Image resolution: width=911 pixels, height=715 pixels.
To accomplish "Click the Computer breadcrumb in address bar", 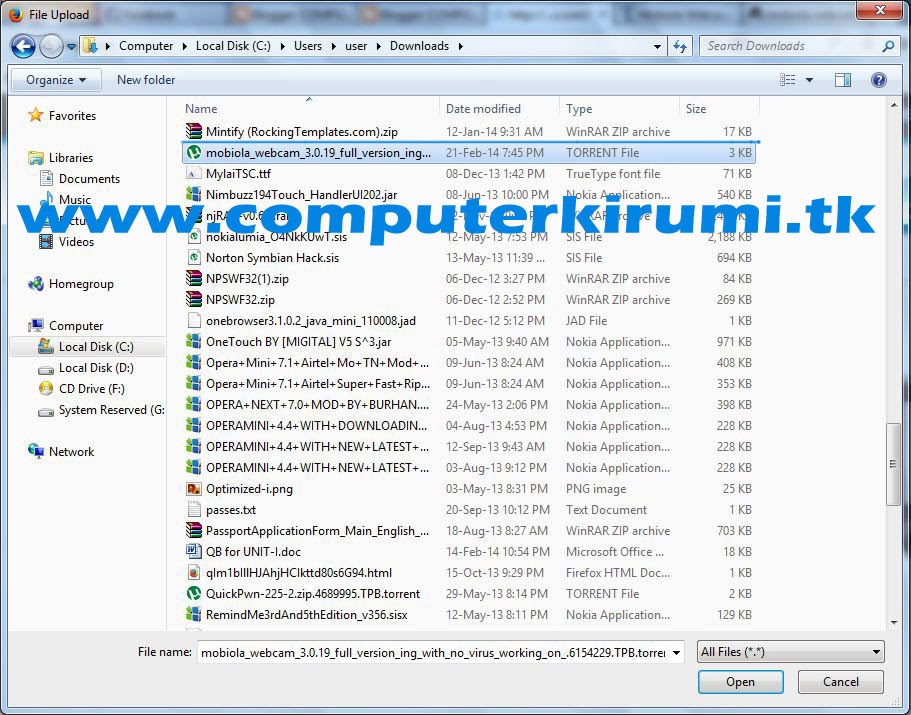I will pos(146,46).
